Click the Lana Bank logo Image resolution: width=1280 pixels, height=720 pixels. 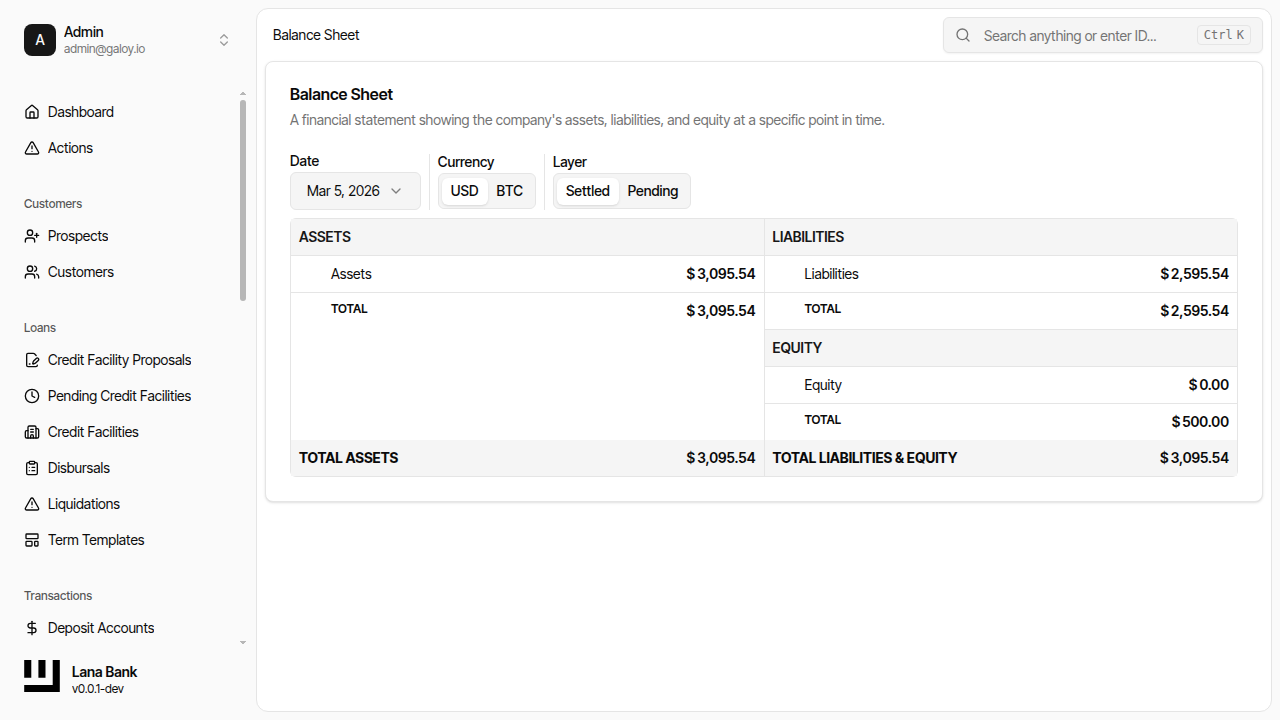(x=41, y=676)
